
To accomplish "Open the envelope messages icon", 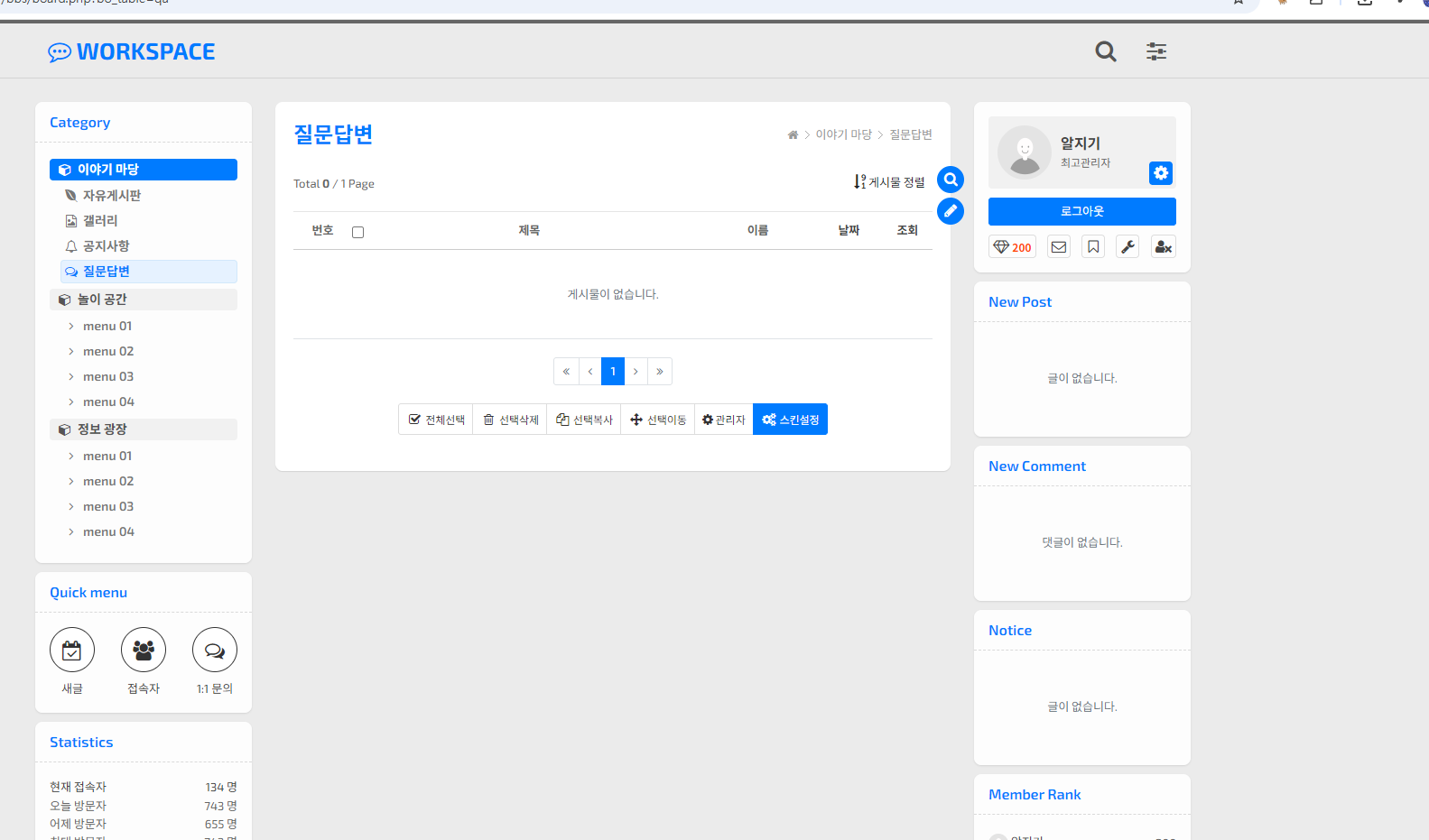I will click(1059, 247).
